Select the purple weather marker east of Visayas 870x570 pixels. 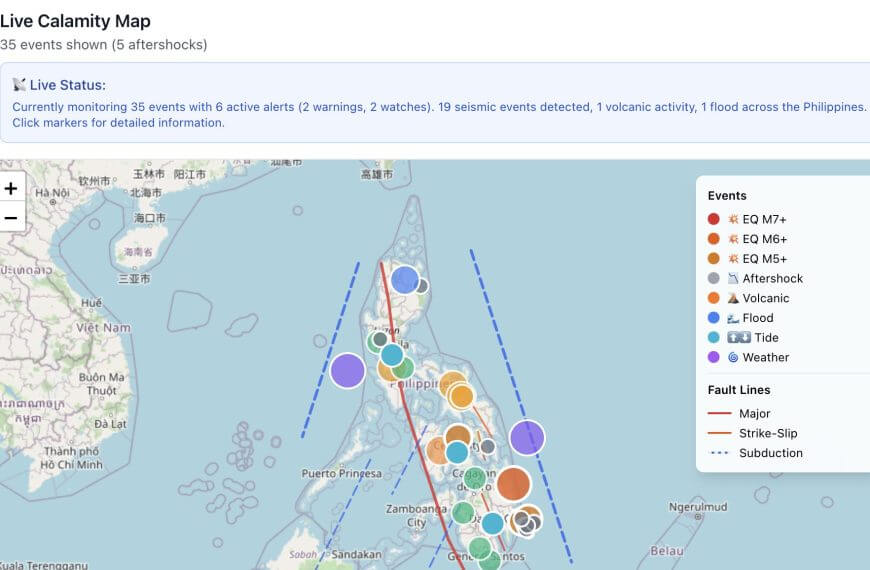click(527, 437)
